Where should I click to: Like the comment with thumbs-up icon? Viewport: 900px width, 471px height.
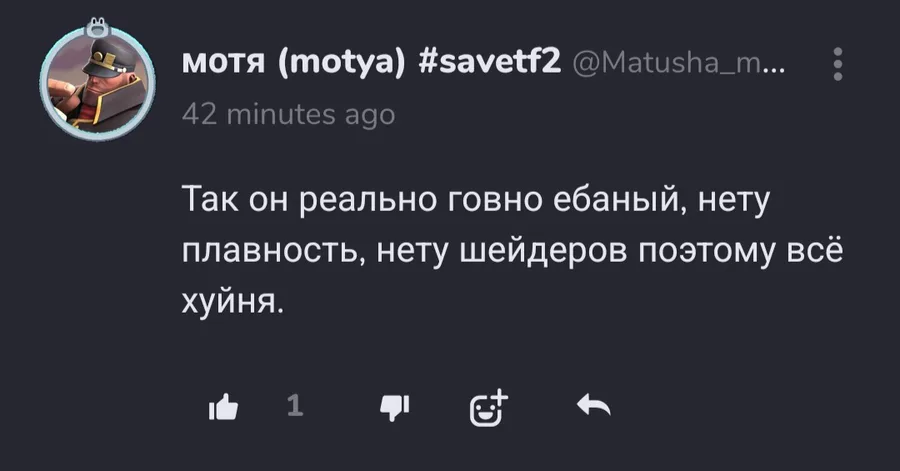pos(223,406)
